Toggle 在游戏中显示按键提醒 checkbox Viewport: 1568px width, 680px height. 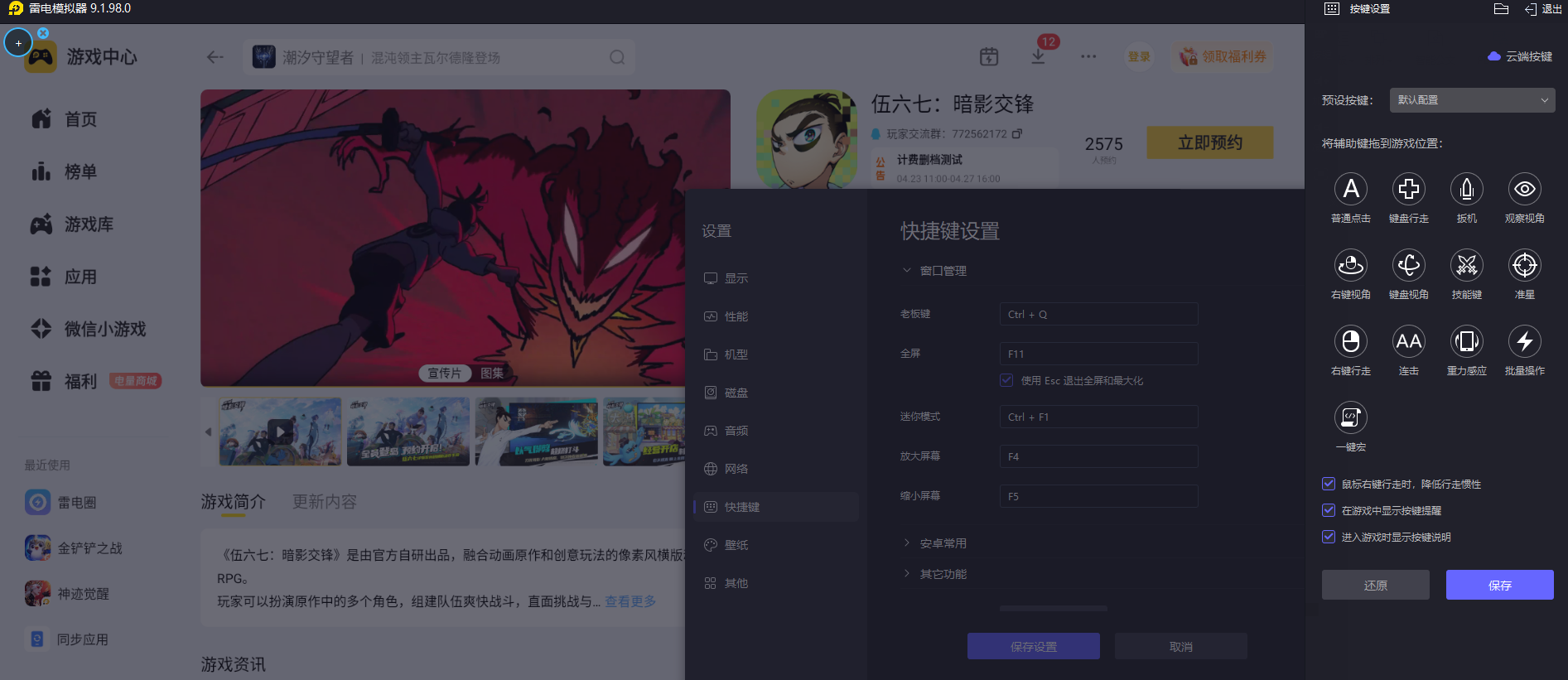(x=1329, y=510)
